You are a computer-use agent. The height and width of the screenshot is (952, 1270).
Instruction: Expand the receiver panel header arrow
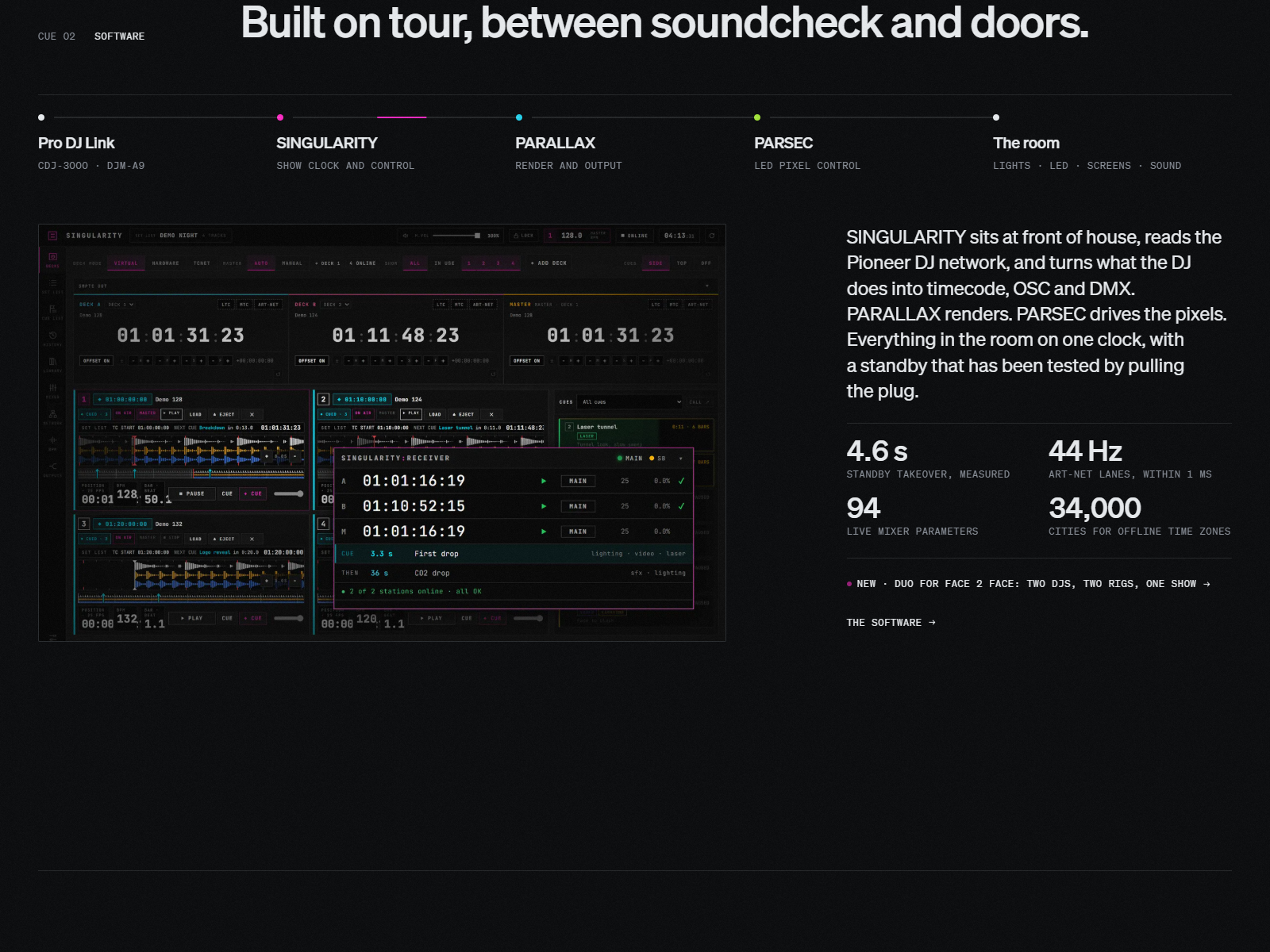(681, 459)
